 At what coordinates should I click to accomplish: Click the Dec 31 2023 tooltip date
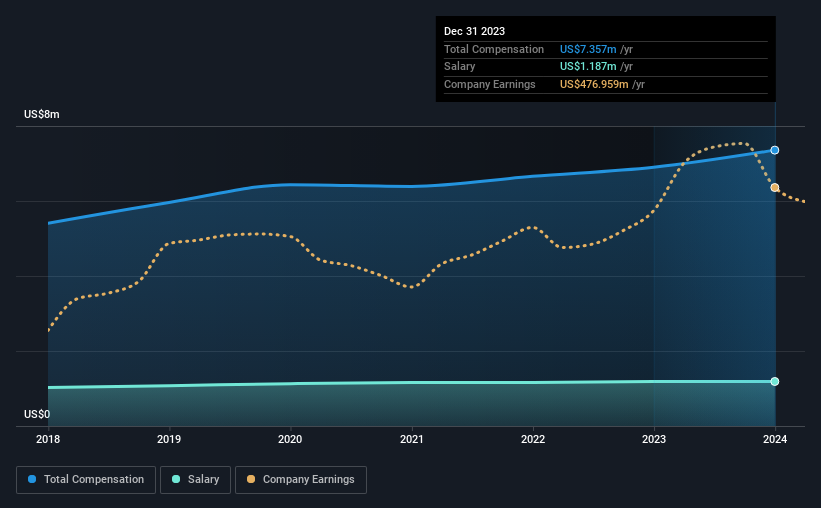[474, 31]
